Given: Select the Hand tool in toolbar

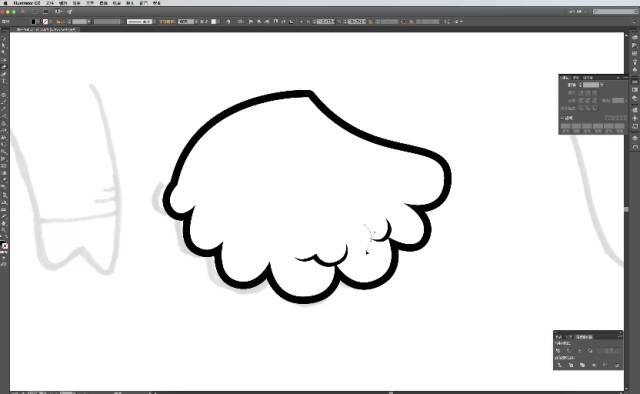Looking at the screenshot, I should [5, 223].
